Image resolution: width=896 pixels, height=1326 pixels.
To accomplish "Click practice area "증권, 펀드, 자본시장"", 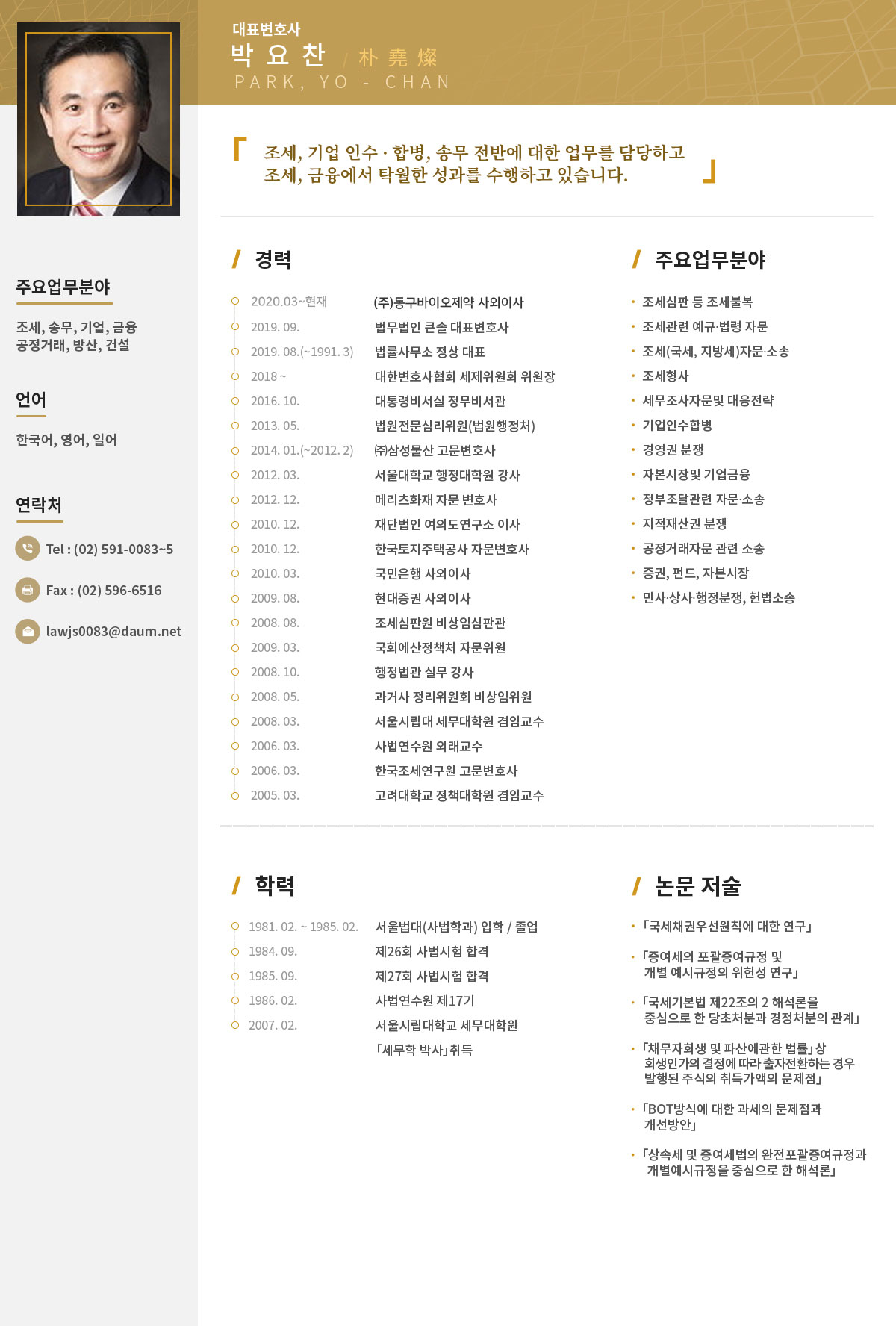I will point(696,573).
